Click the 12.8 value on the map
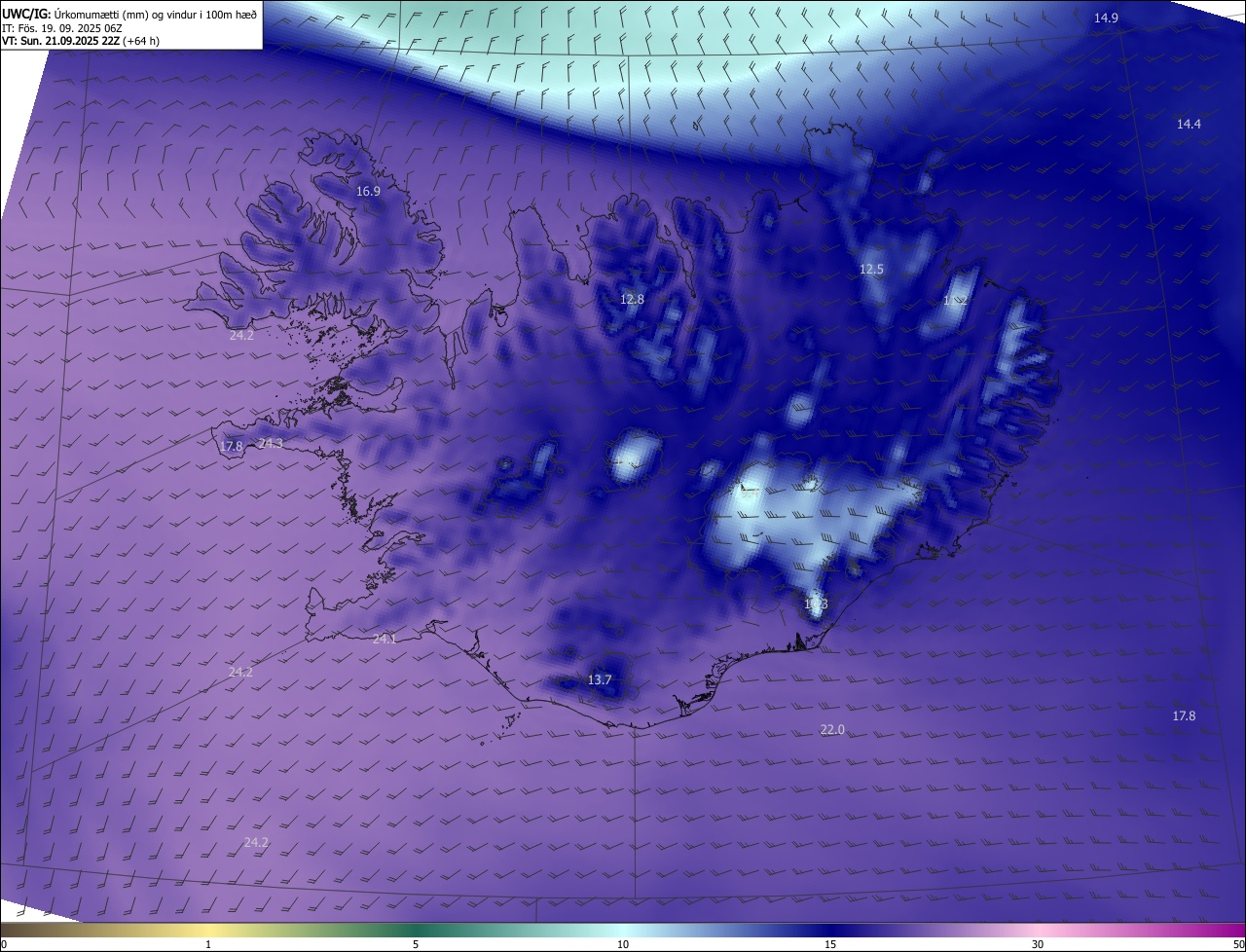 (x=632, y=300)
